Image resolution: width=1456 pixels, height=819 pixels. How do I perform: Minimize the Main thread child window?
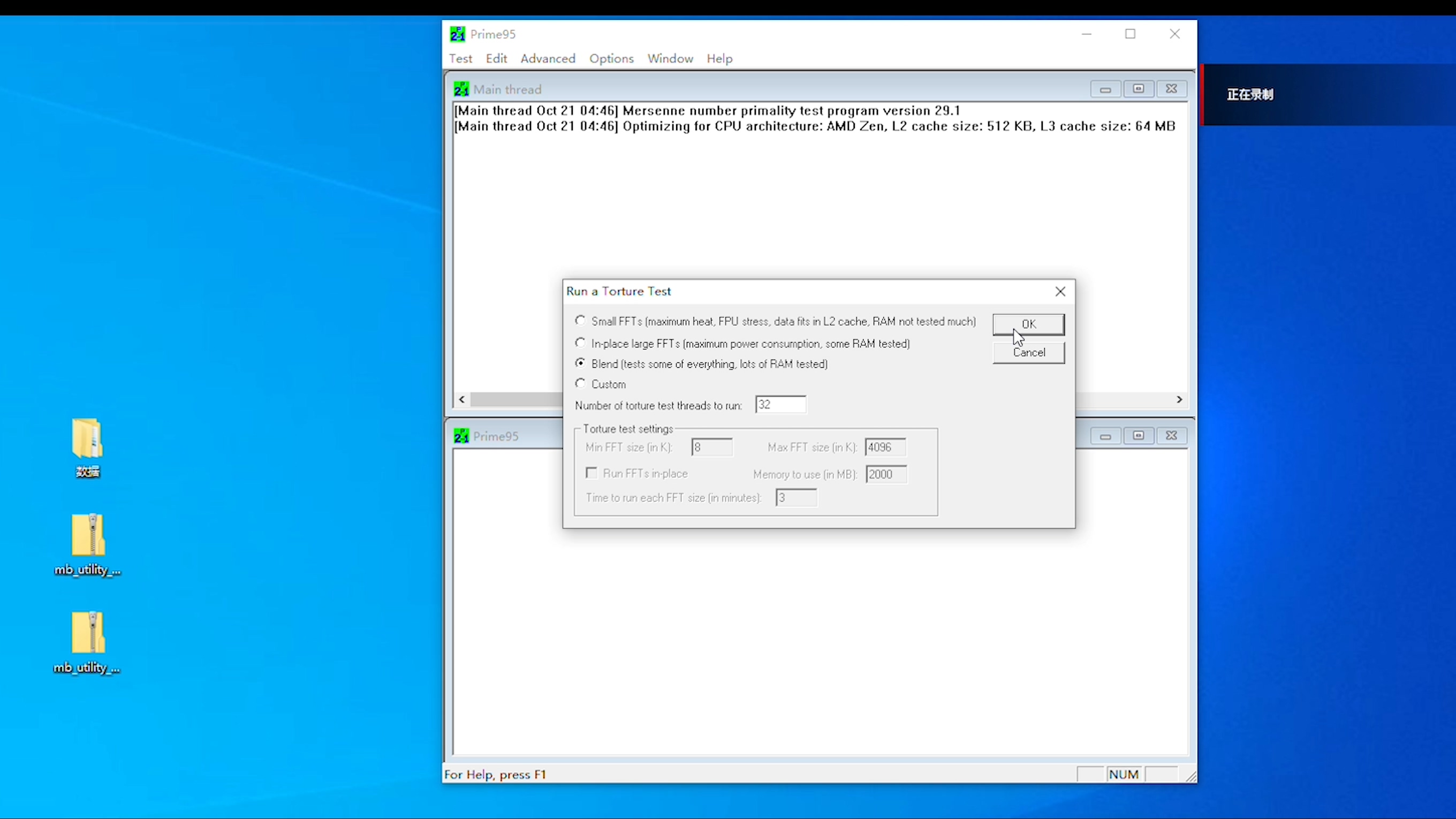pyautogui.click(x=1105, y=89)
